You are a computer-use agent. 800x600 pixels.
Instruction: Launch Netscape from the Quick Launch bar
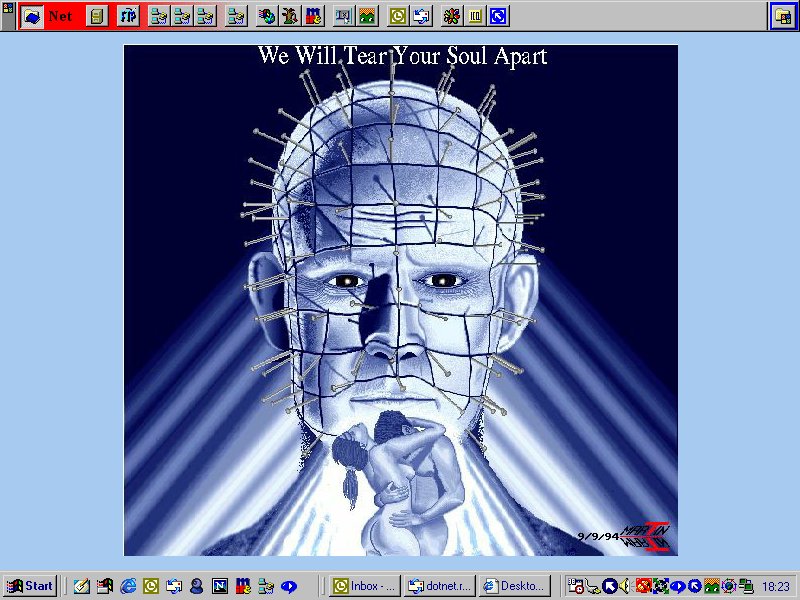(x=219, y=586)
